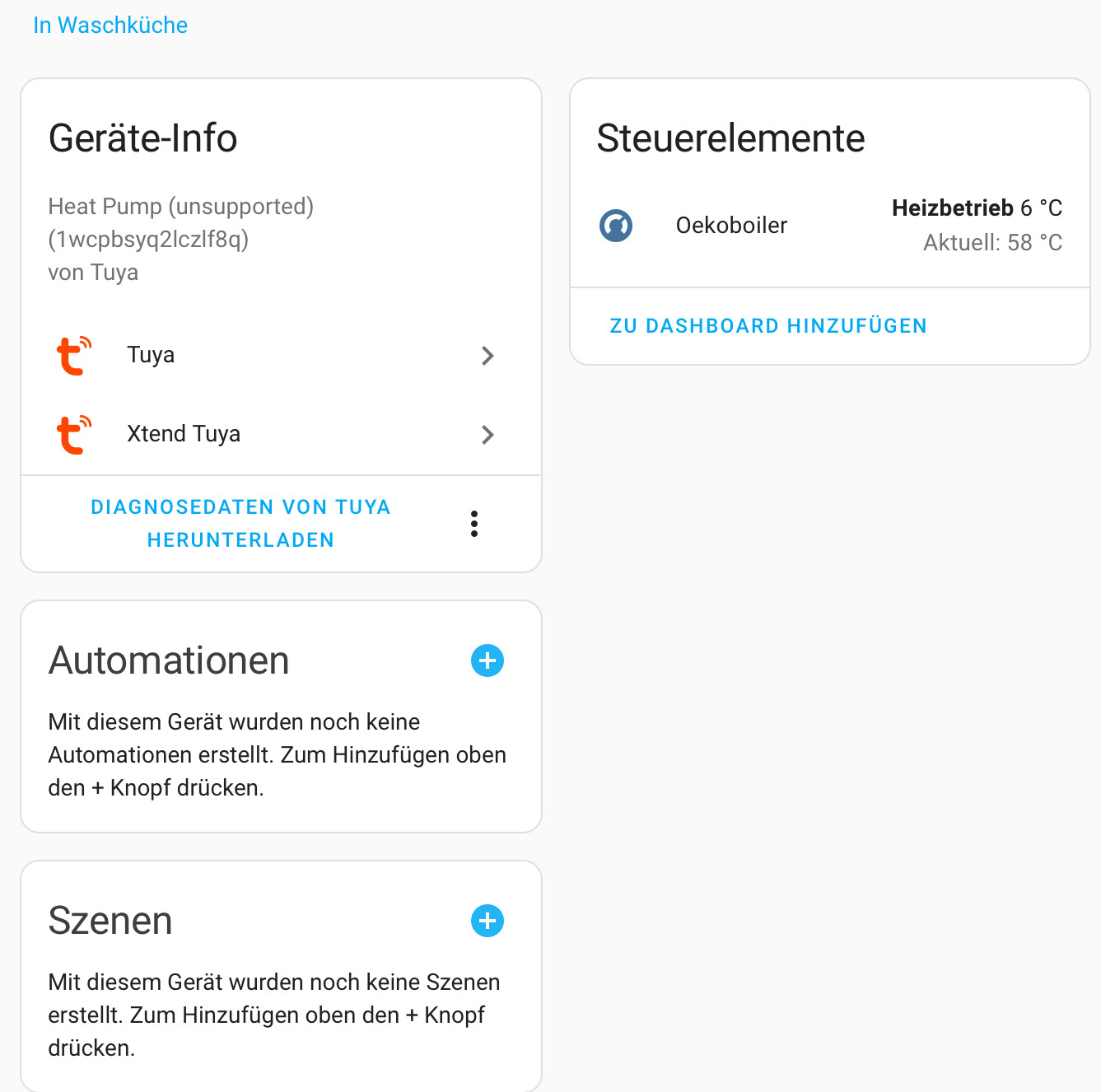Click the Heizbetrieb 6 °C state value
1101x1092 pixels.
(x=977, y=208)
